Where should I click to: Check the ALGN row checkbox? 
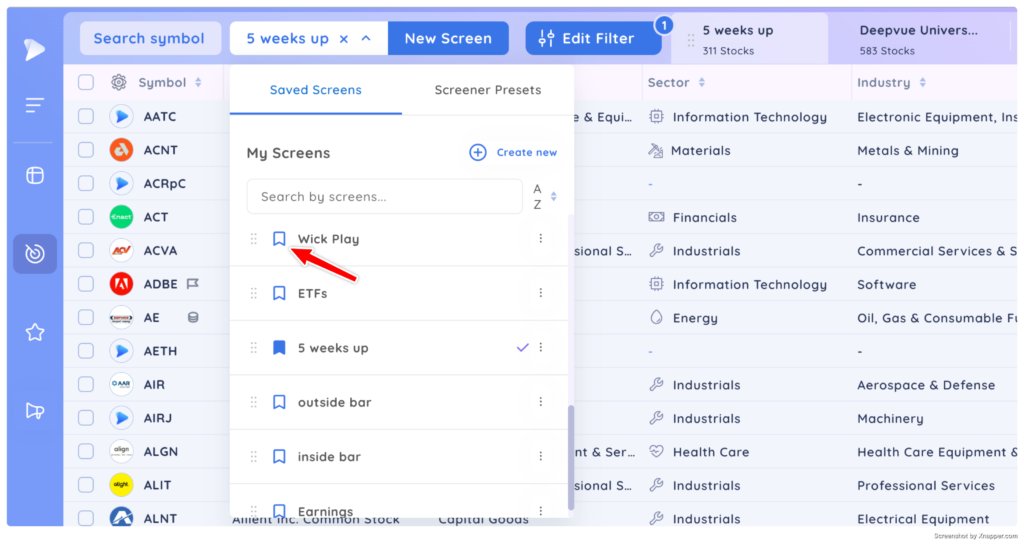86,451
